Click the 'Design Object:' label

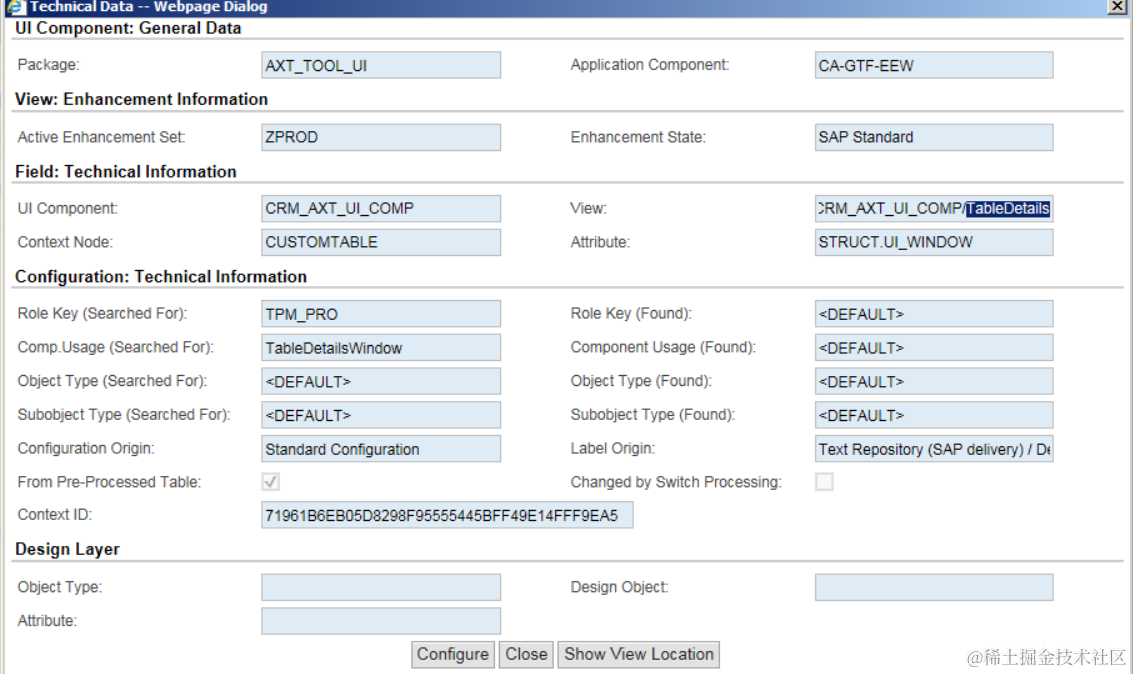(x=619, y=587)
